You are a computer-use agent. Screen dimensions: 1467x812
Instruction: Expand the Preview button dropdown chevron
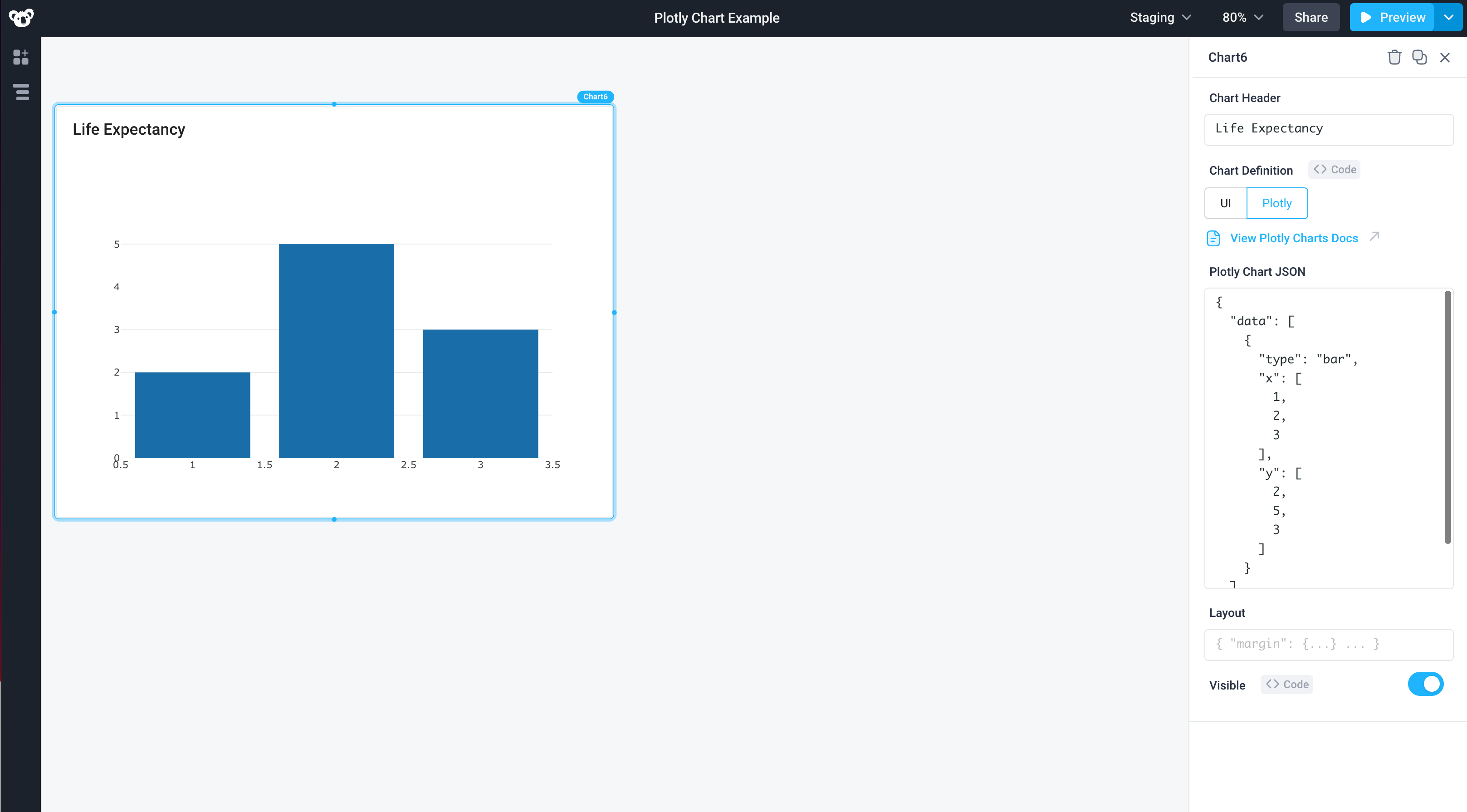1450,17
